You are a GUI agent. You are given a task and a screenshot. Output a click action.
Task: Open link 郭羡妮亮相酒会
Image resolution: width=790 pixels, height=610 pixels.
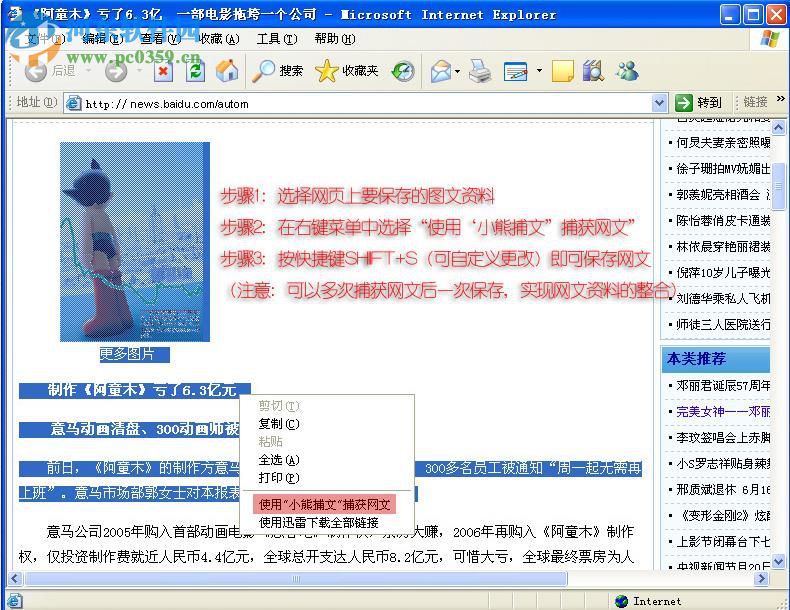tap(723, 194)
